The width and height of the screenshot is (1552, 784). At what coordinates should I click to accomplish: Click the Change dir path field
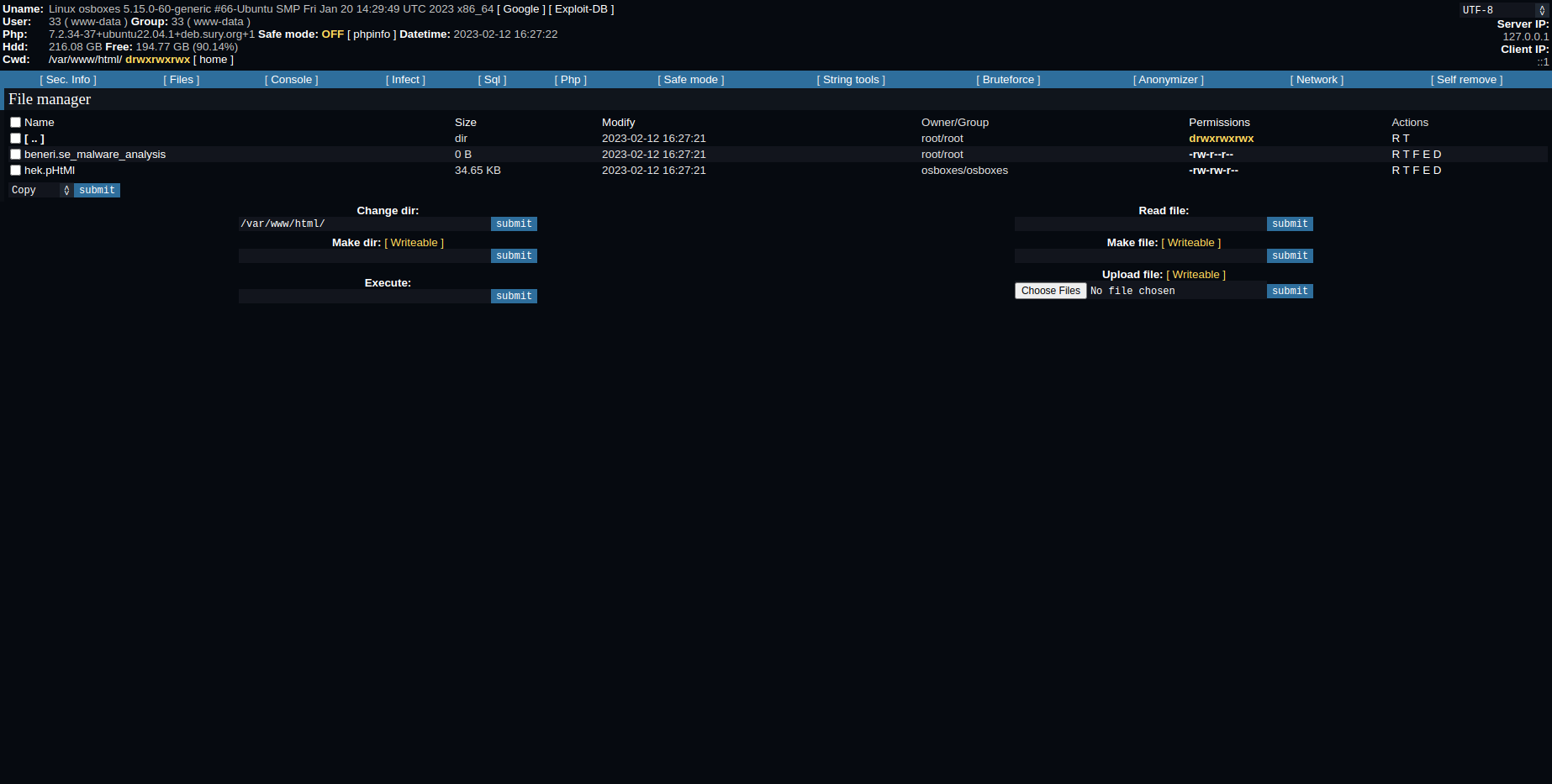(365, 224)
